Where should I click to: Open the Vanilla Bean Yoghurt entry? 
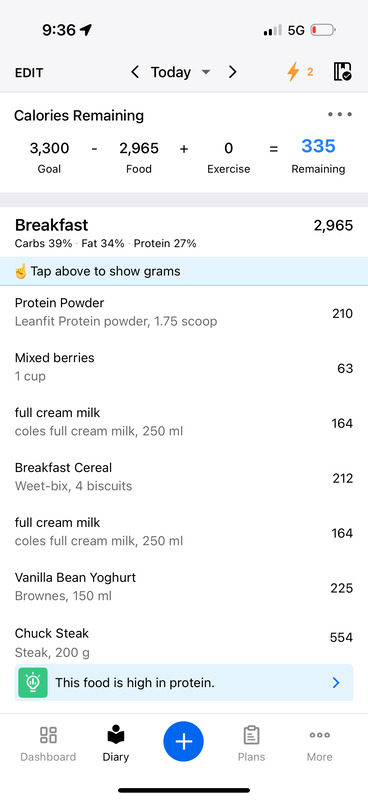184,587
